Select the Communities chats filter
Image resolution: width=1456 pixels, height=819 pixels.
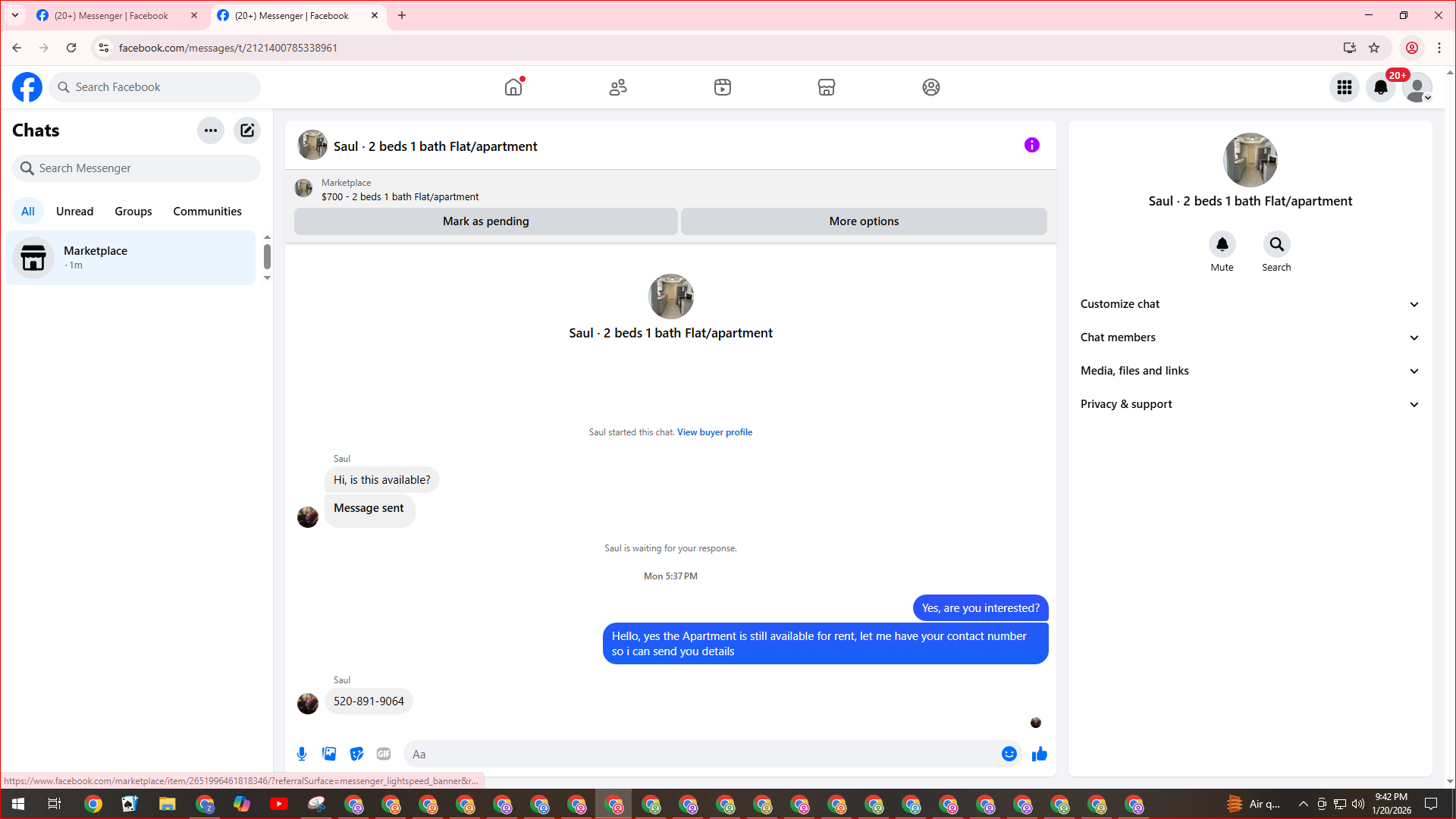[x=207, y=212]
